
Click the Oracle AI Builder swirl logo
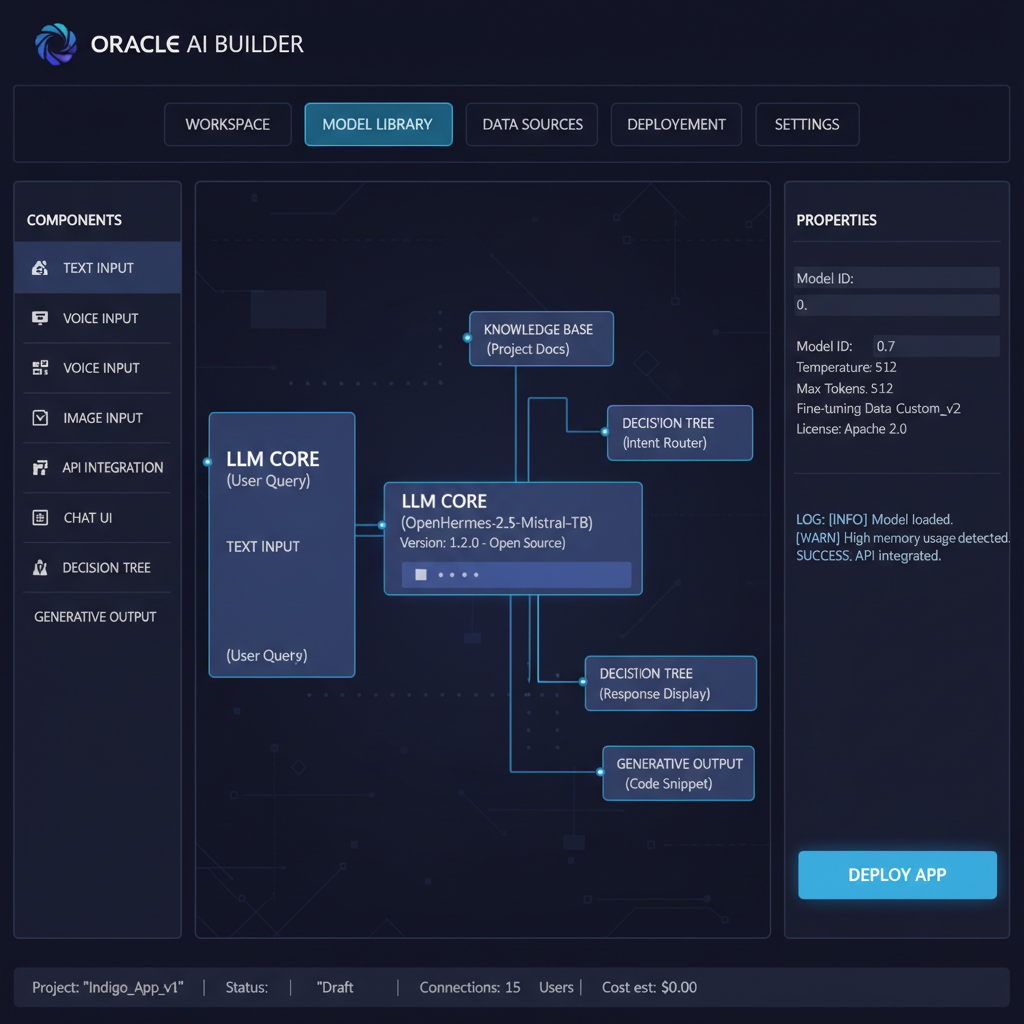[56, 44]
